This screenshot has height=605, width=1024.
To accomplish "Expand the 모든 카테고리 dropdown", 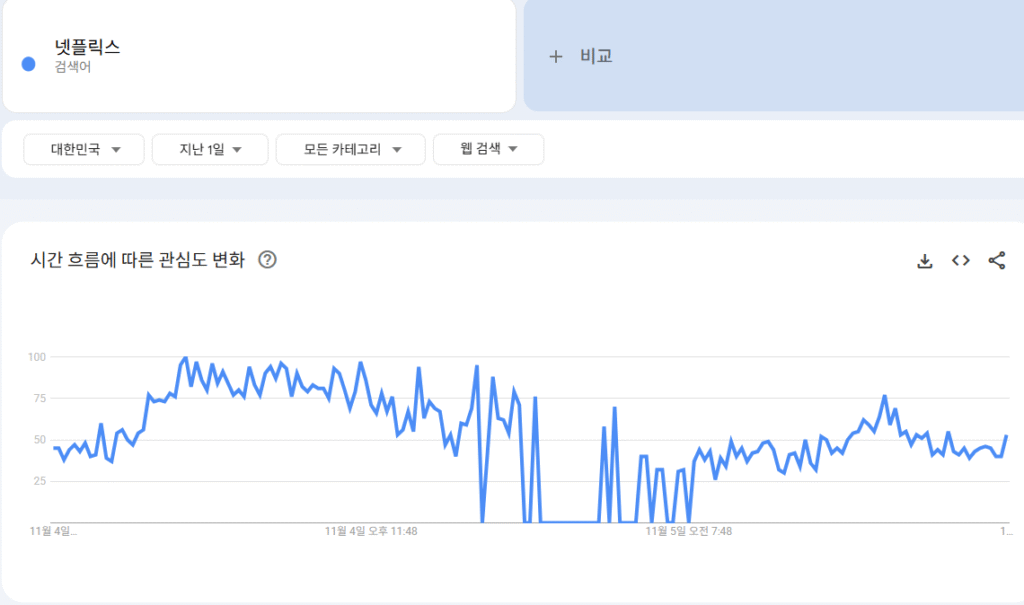I will 351,149.
